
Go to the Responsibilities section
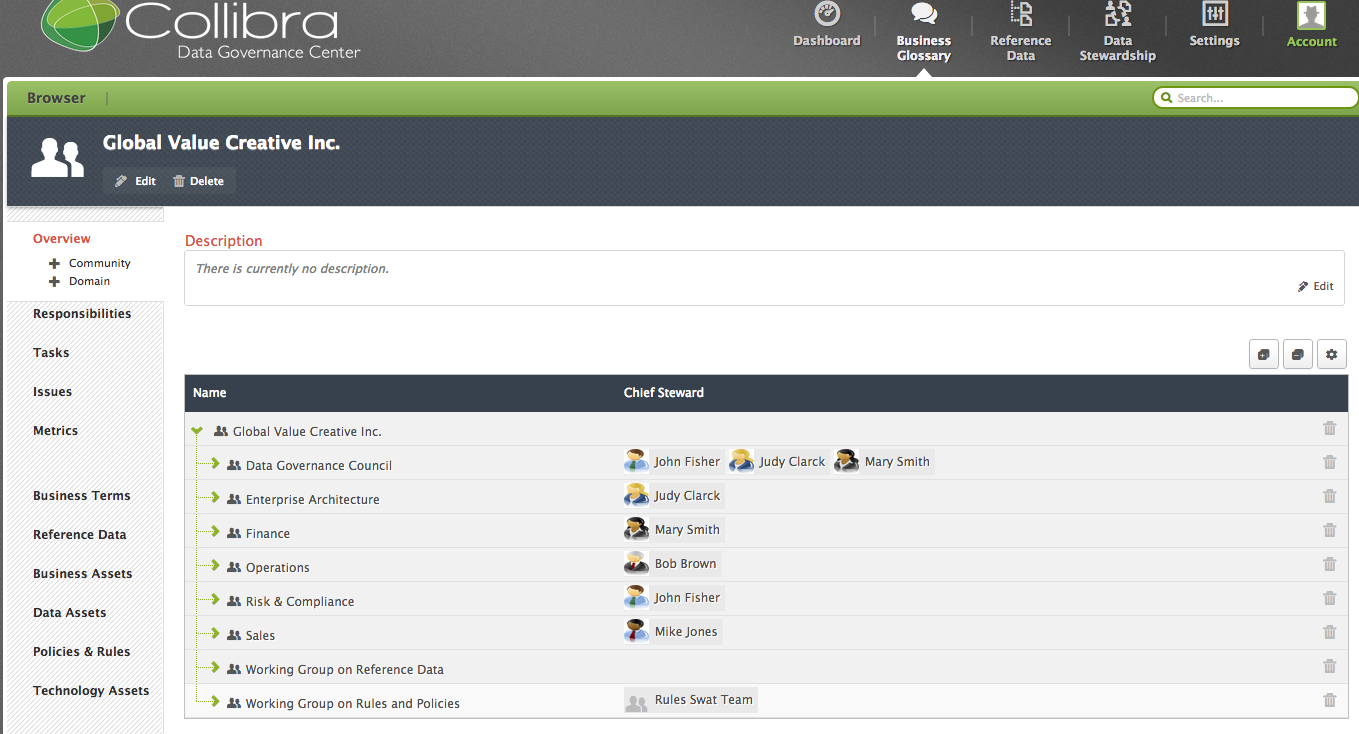(82, 314)
